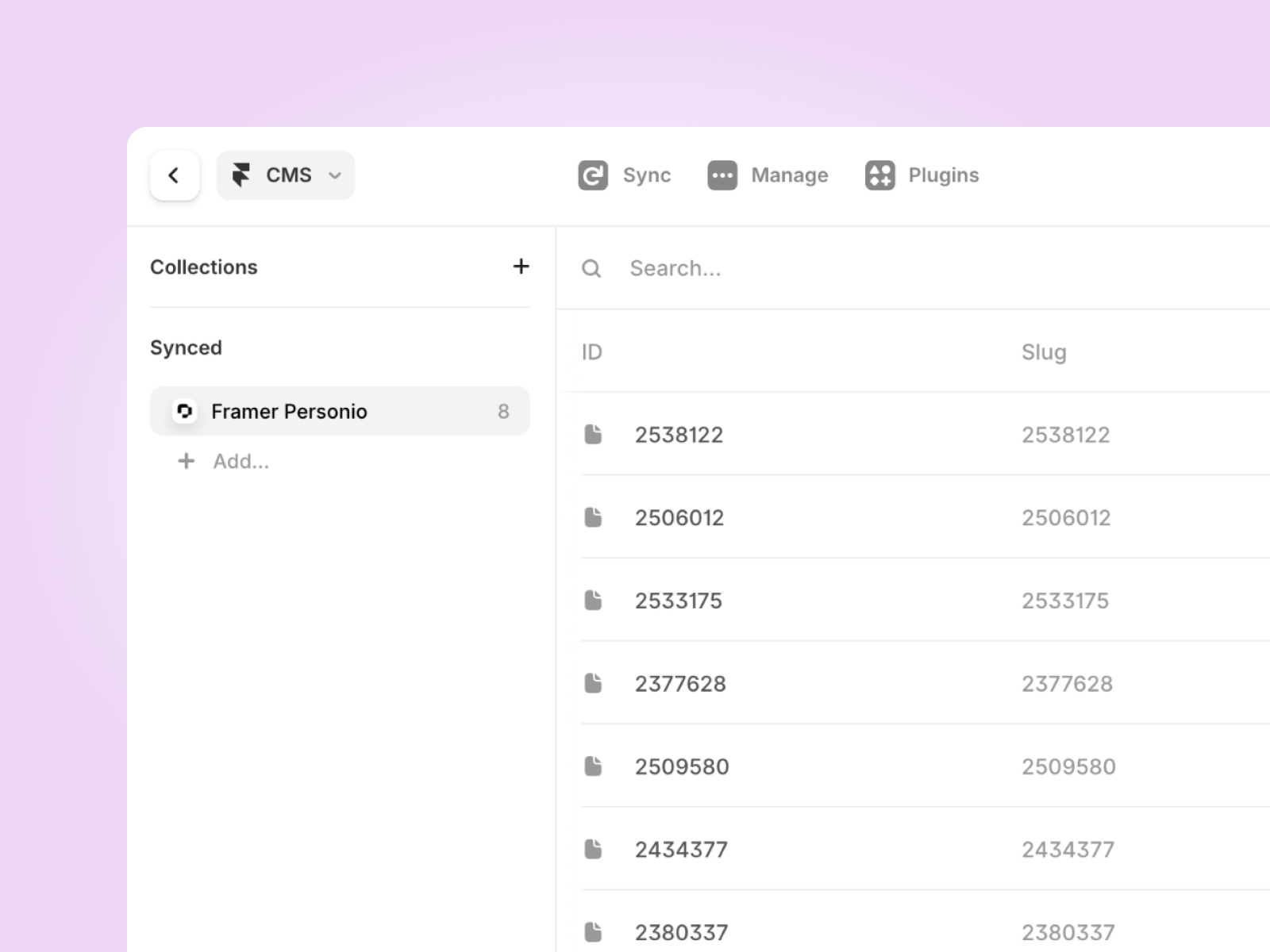
Task: Click the Plugins icon
Action: coord(880,175)
